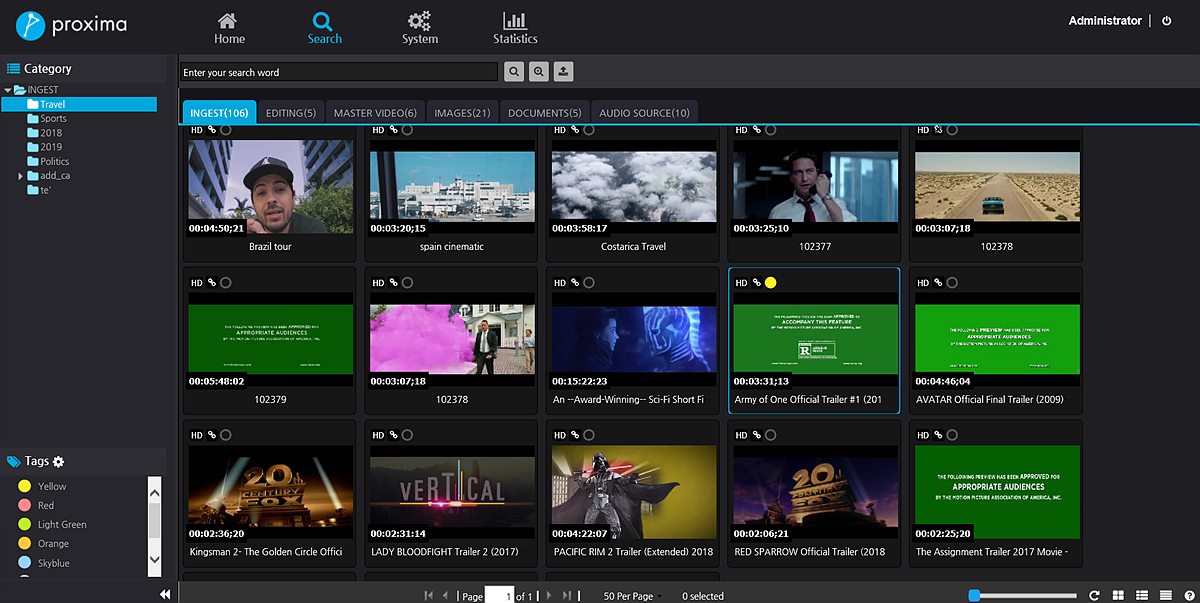Click the search word input field
This screenshot has width=1200, height=603.
[339, 72]
